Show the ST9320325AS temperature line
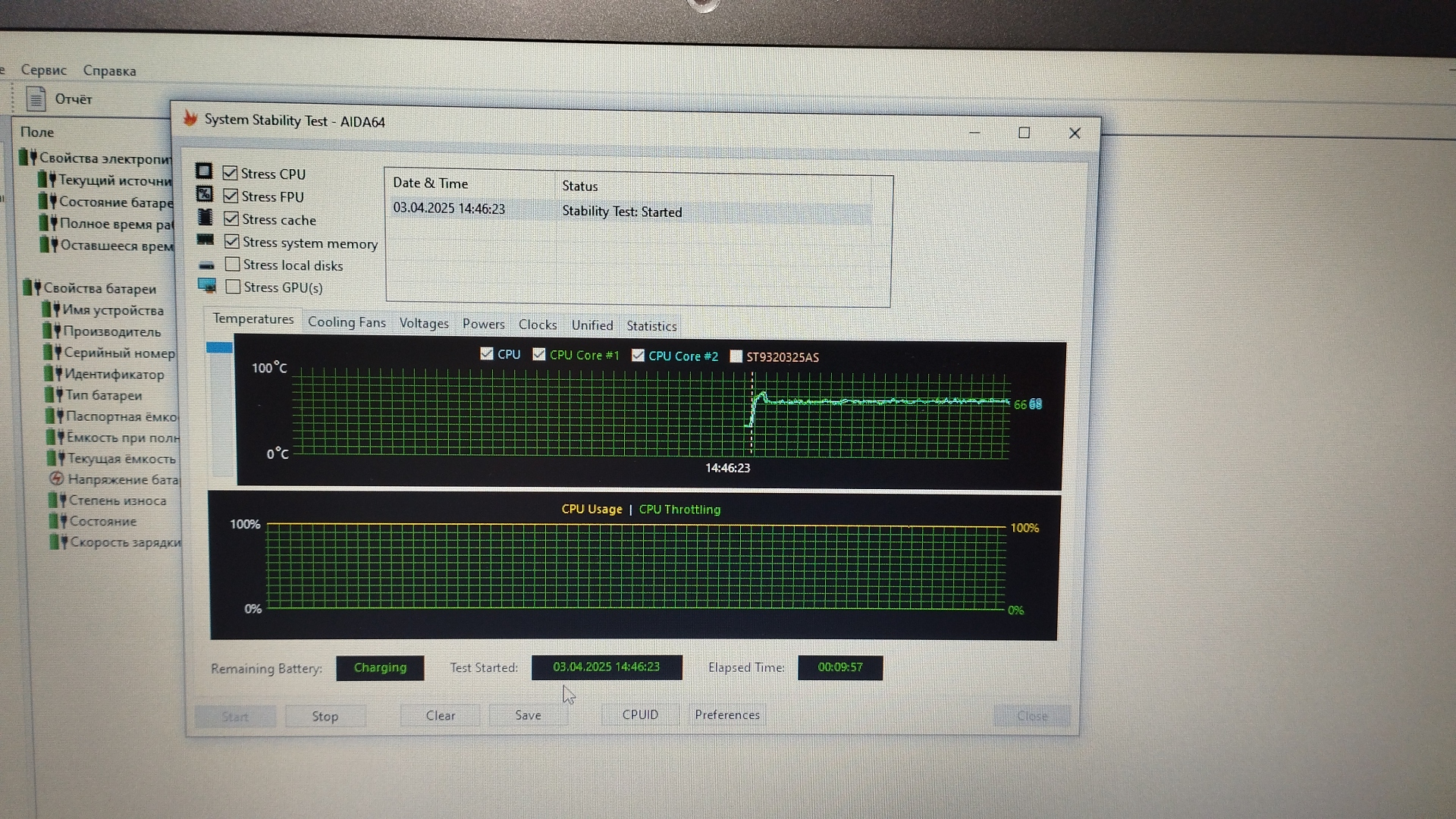The image size is (1456, 819). 736,356
